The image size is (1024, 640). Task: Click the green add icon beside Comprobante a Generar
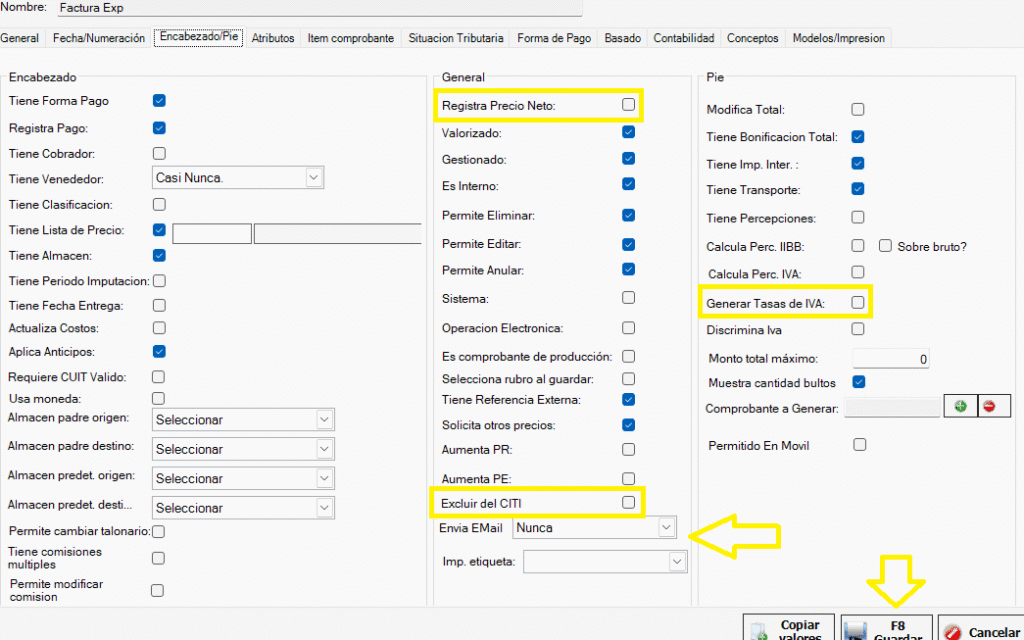960,407
